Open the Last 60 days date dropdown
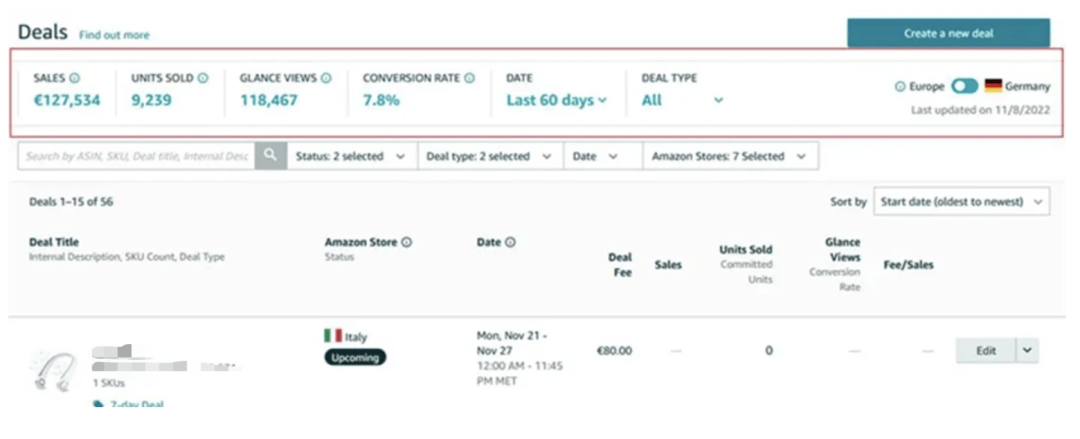This screenshot has width=1080, height=439. (557, 100)
